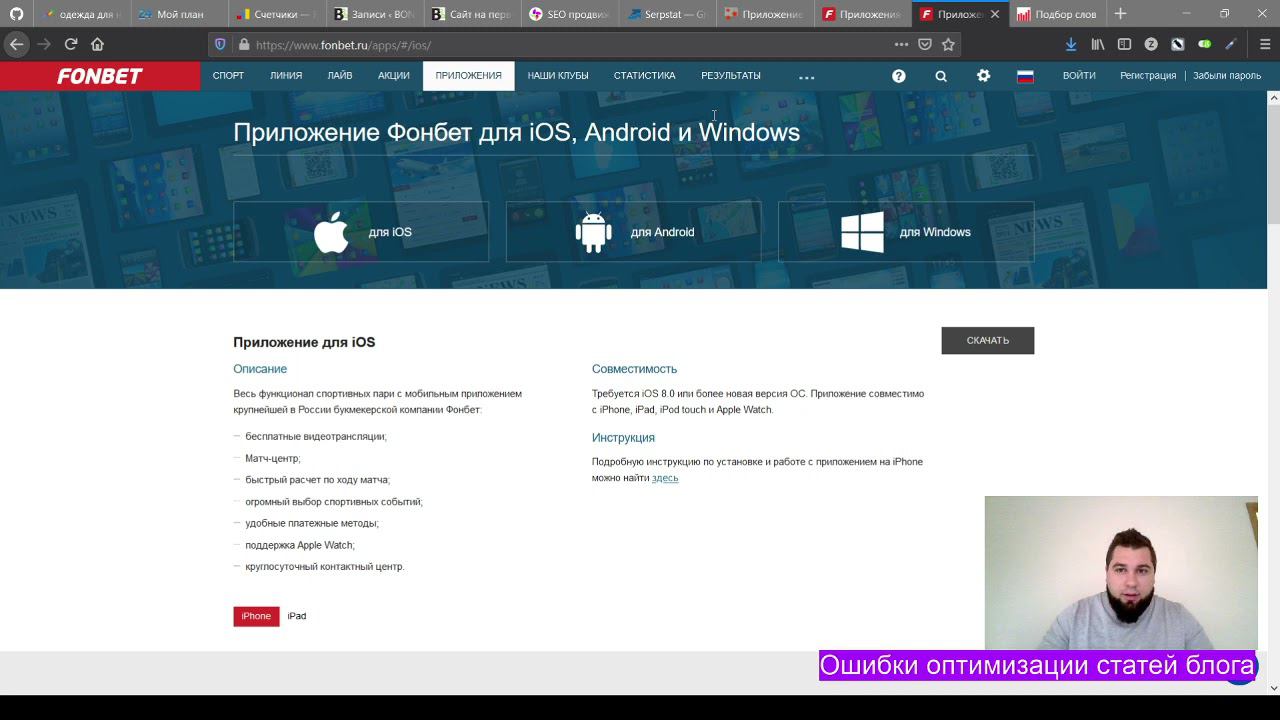
Task: Switch to the Serpstat tab
Action: pos(665,14)
